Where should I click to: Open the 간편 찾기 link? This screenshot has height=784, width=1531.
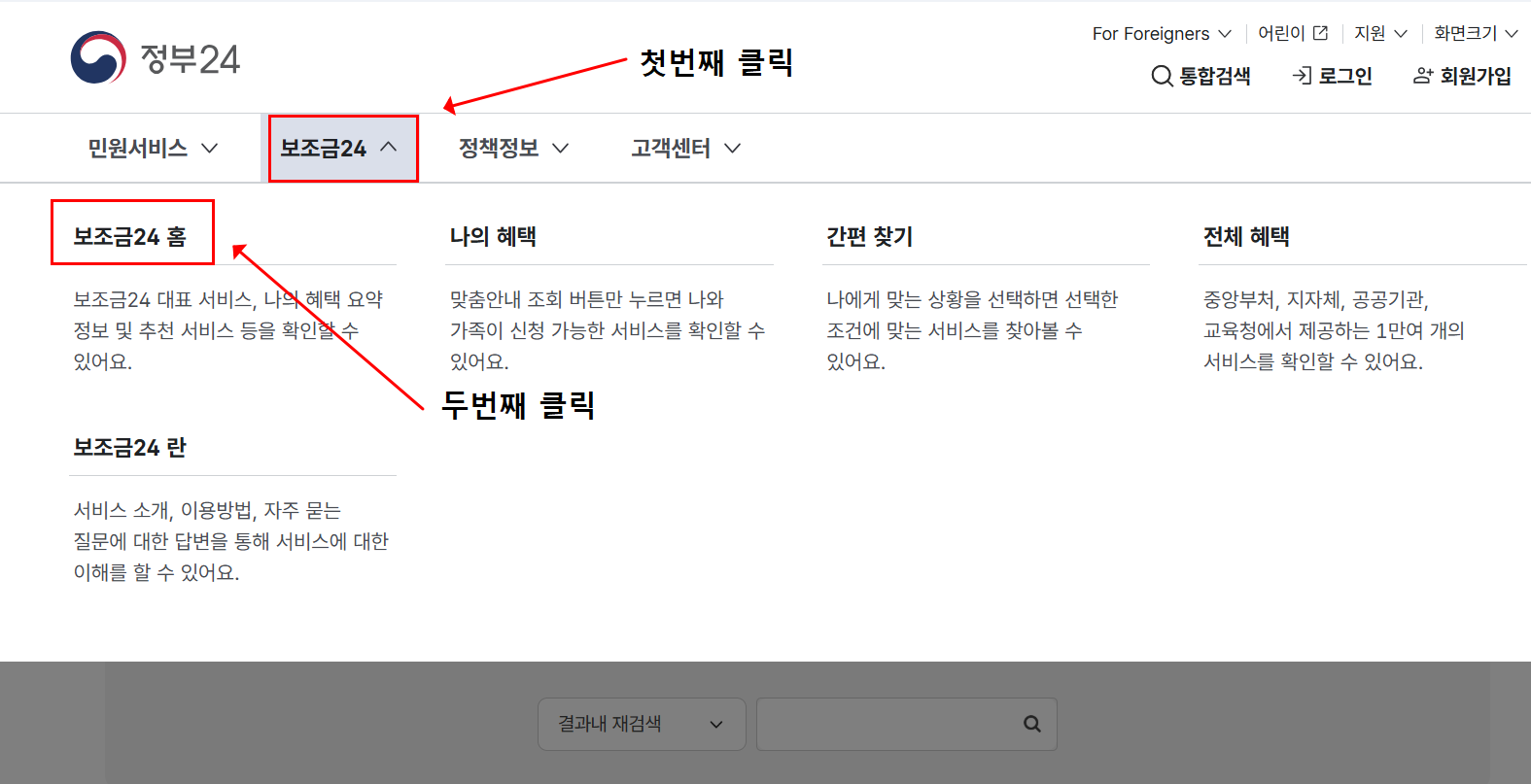(x=870, y=236)
